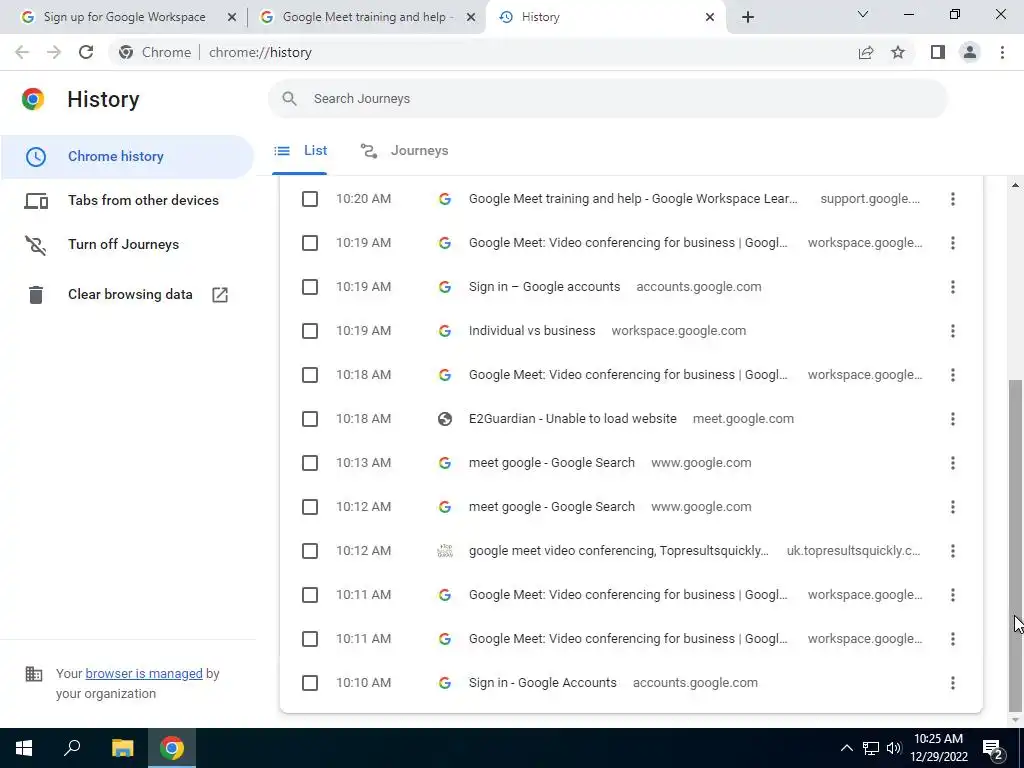Click the building icon beside managed browser notice
The width and height of the screenshot is (1024, 768).
tap(34, 673)
